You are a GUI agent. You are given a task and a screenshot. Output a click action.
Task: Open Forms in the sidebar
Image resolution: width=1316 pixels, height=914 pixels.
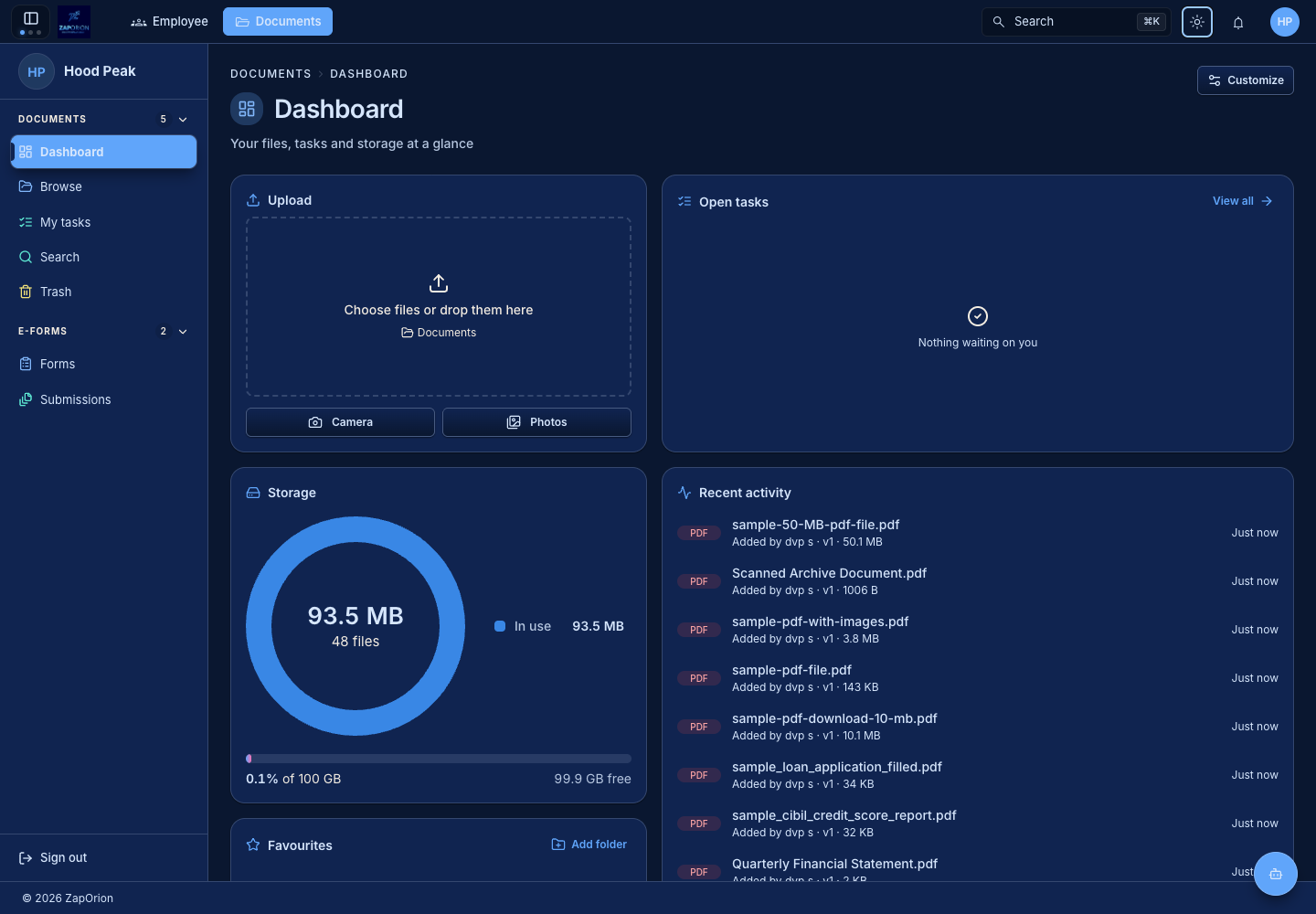point(103,364)
